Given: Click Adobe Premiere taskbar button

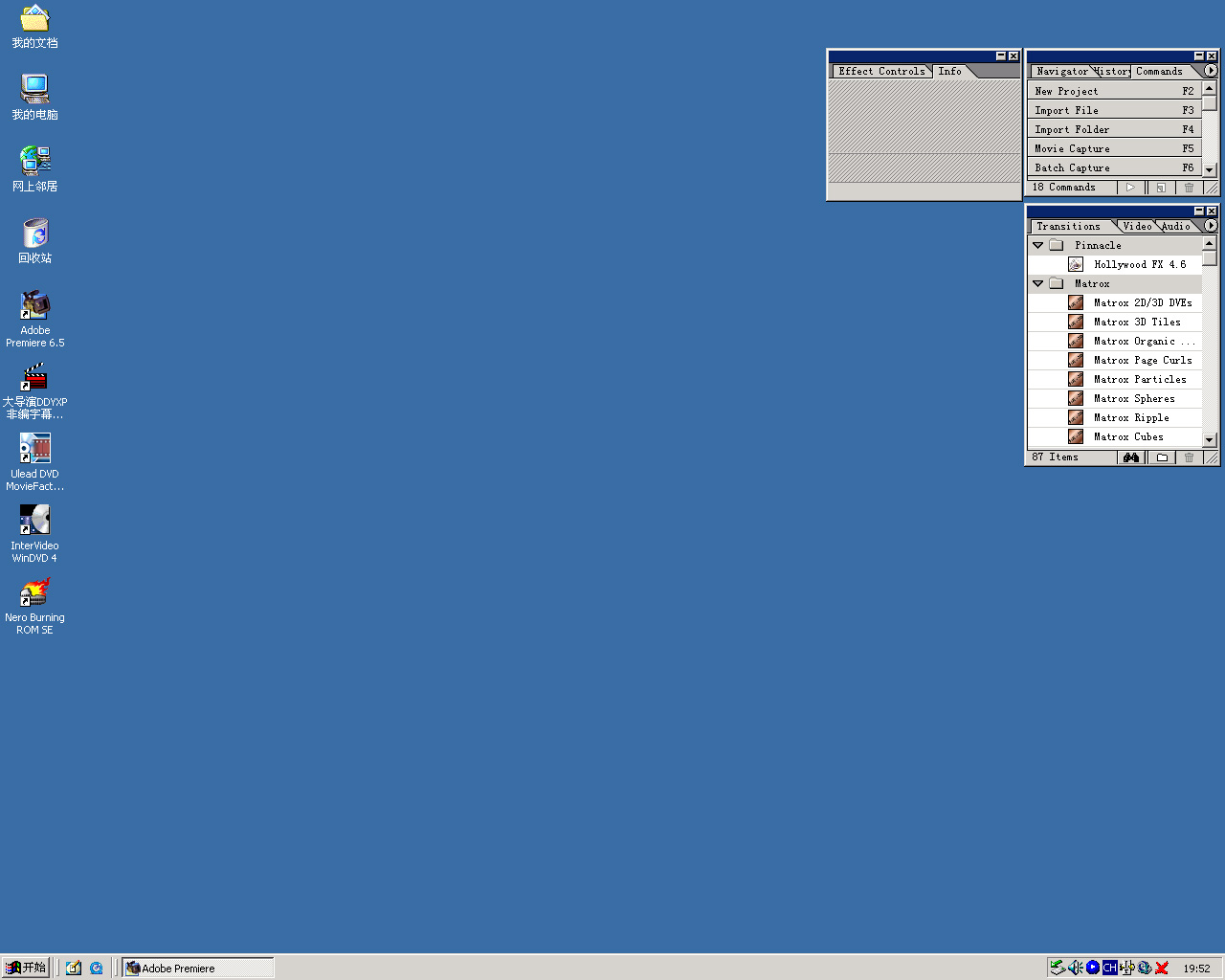Looking at the screenshot, I should click(198, 968).
